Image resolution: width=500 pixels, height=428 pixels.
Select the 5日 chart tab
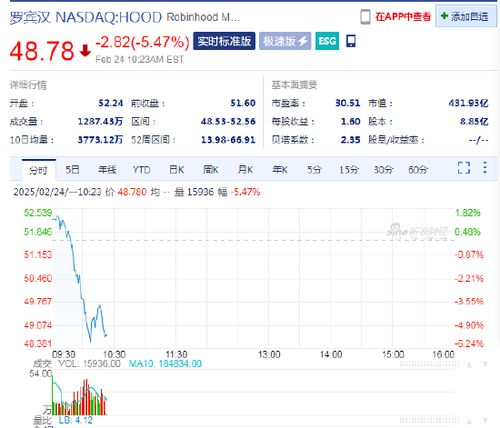pyautogui.click(x=72, y=170)
